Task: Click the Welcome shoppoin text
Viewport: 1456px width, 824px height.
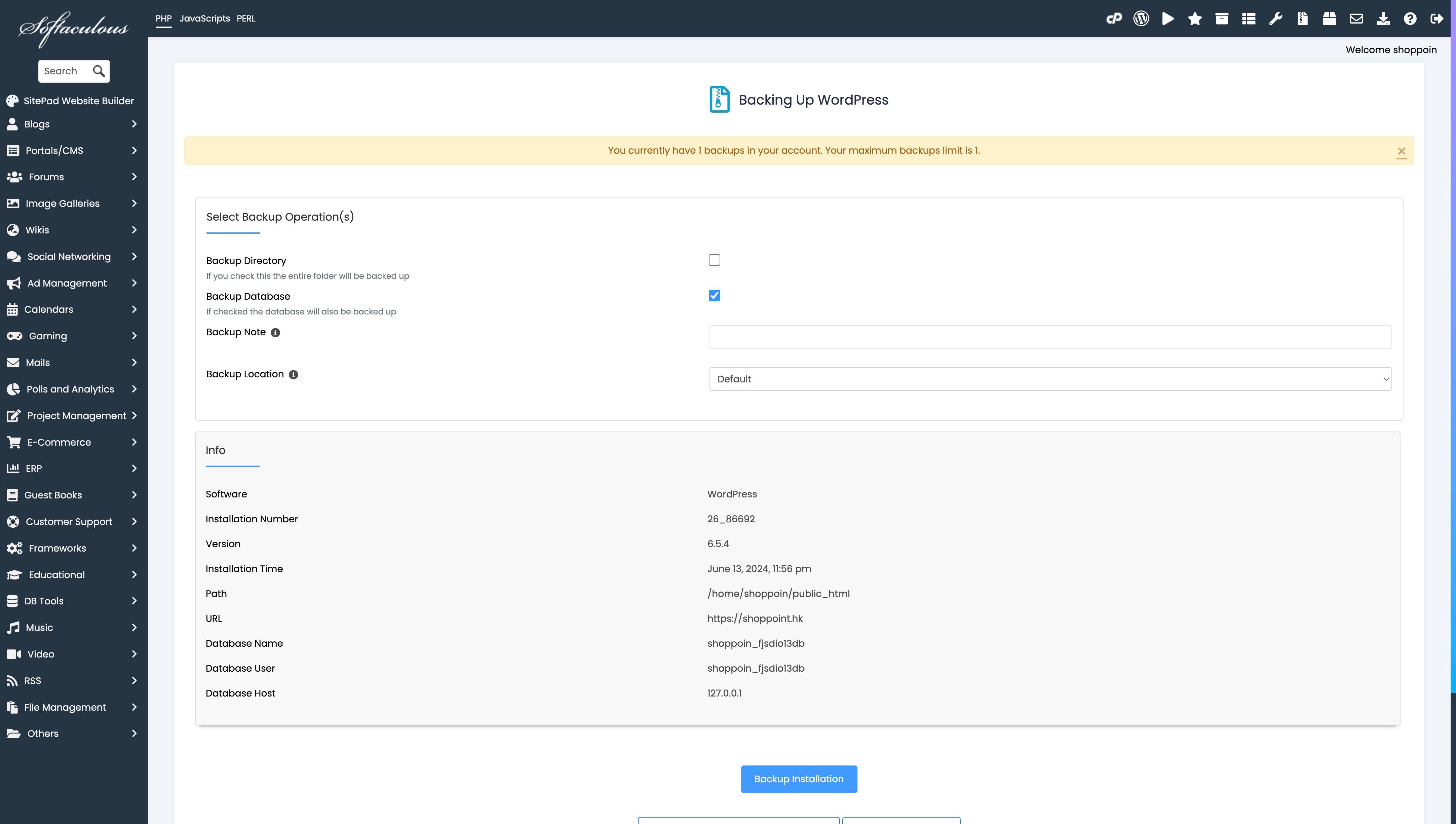Action: click(x=1391, y=50)
